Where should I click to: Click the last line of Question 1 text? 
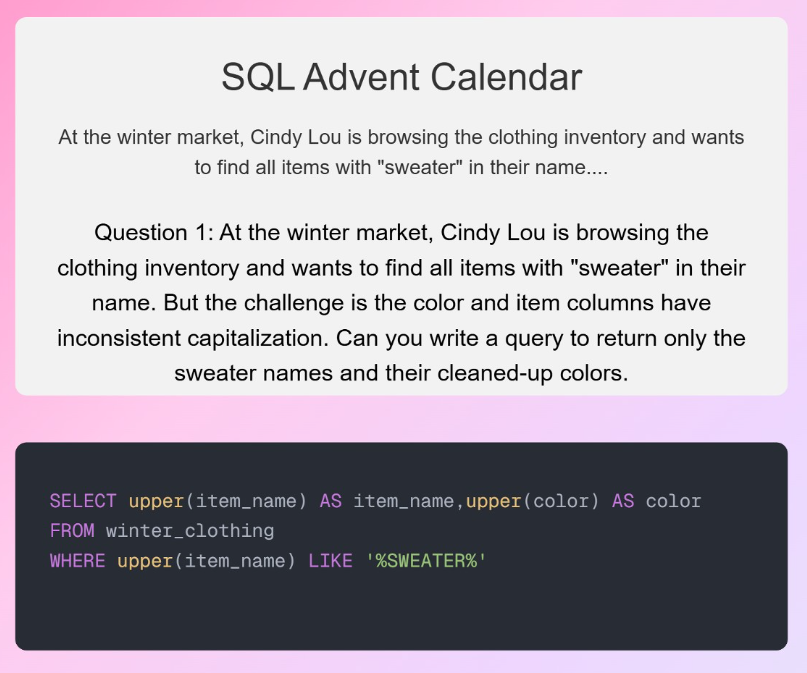(x=401, y=373)
